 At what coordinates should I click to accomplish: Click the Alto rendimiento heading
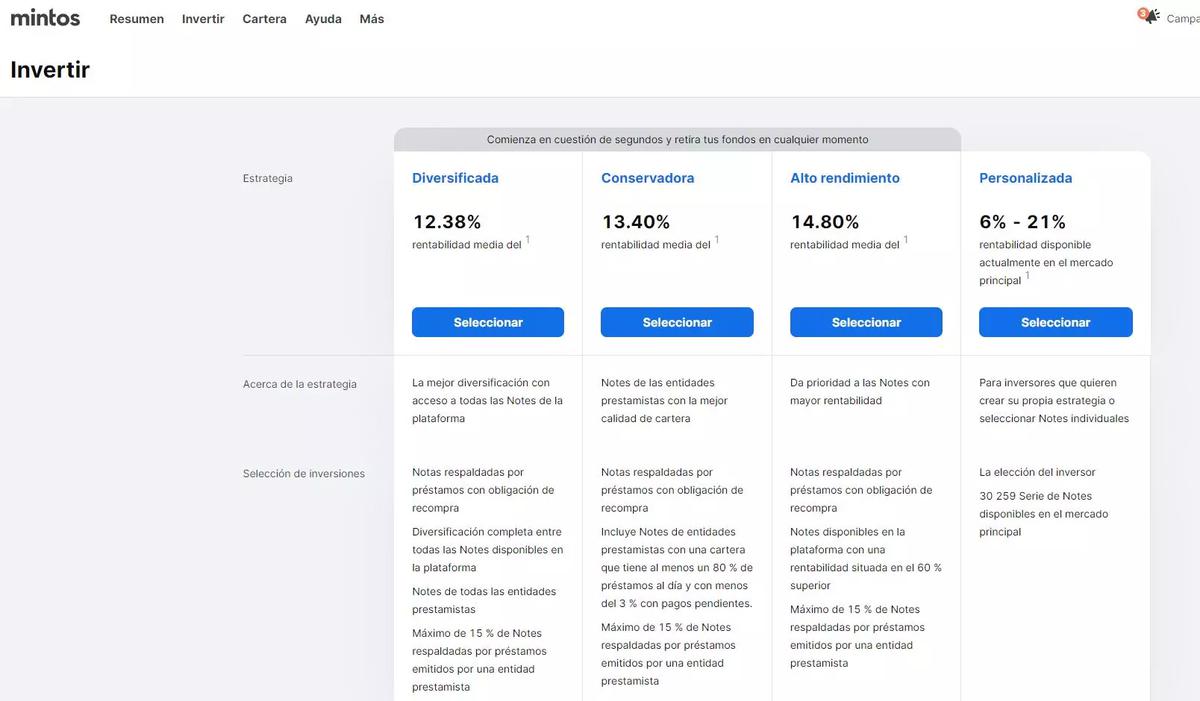(846, 177)
